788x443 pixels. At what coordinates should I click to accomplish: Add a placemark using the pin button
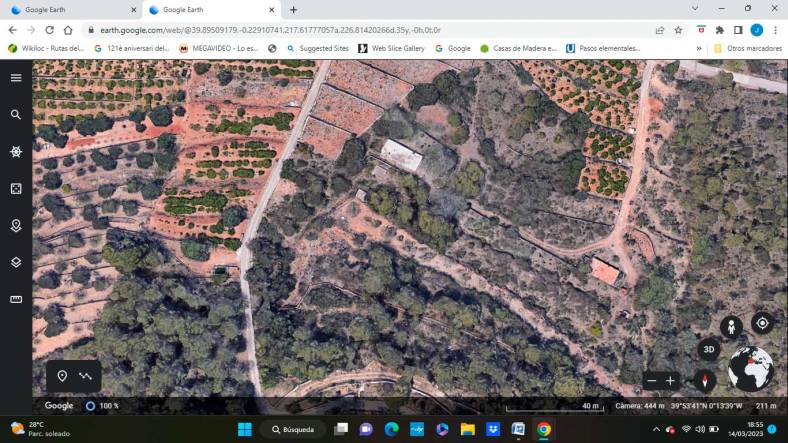point(62,376)
